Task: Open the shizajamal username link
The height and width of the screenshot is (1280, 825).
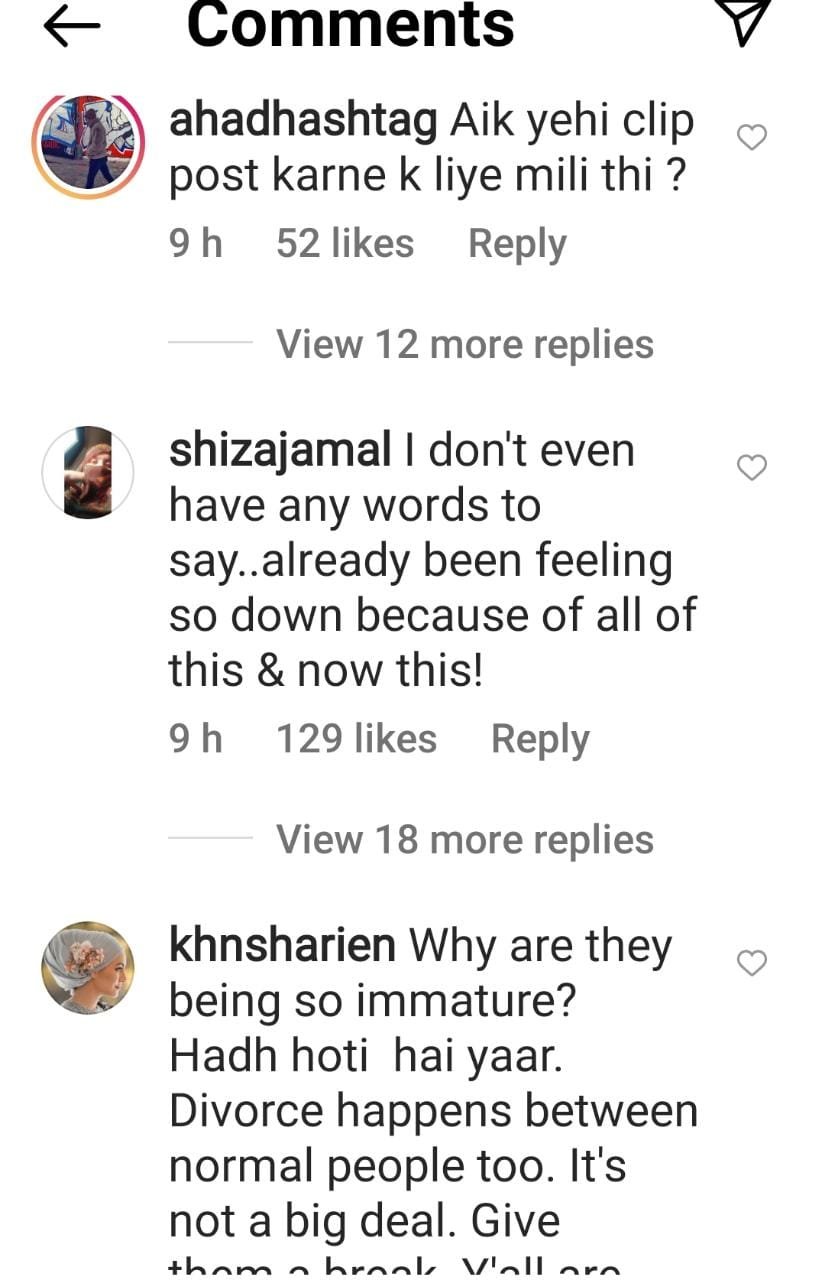Action: click(279, 451)
